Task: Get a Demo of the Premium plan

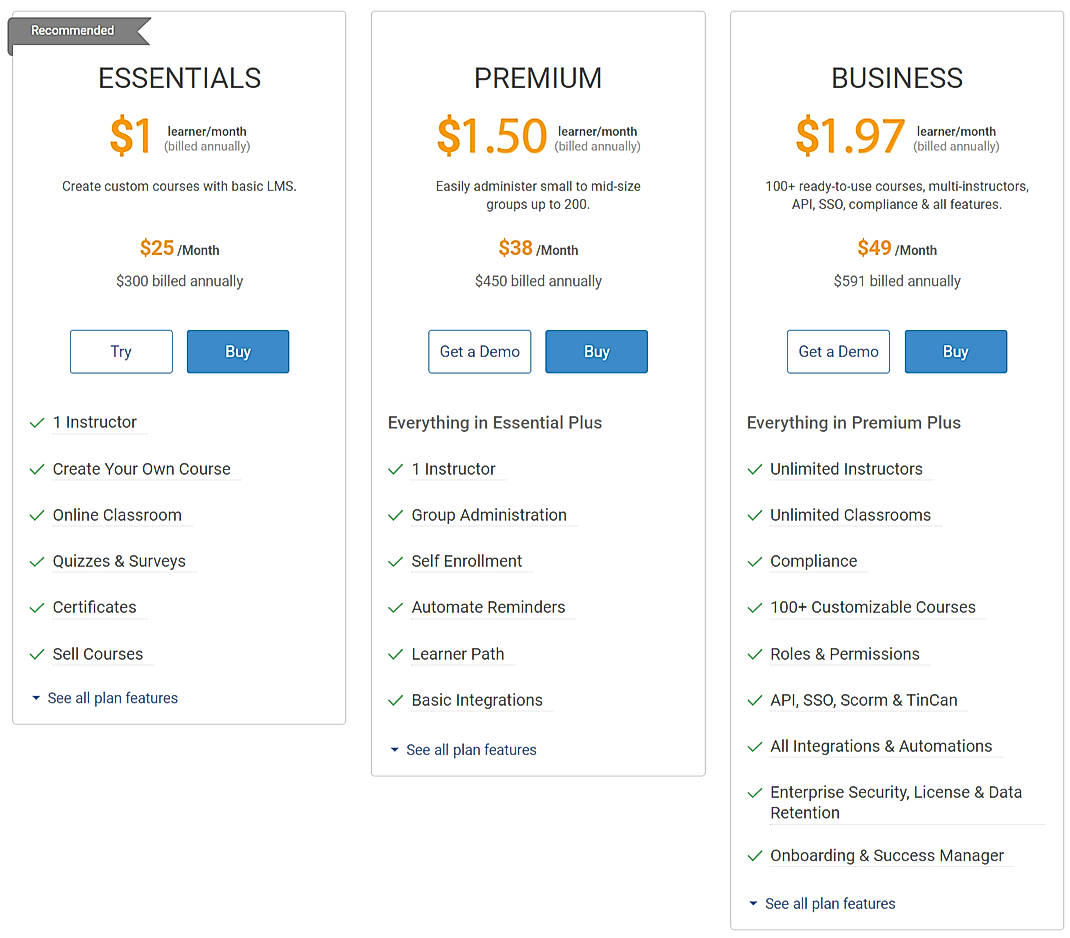Action: (x=479, y=351)
